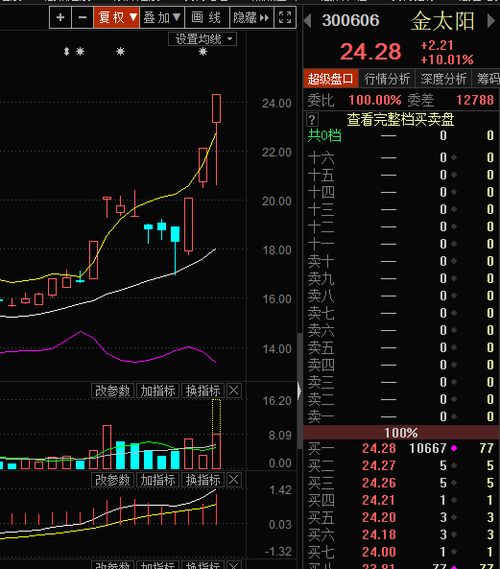Open the 复权 dropdown
Screen dimensions: 500x569
(116, 17)
